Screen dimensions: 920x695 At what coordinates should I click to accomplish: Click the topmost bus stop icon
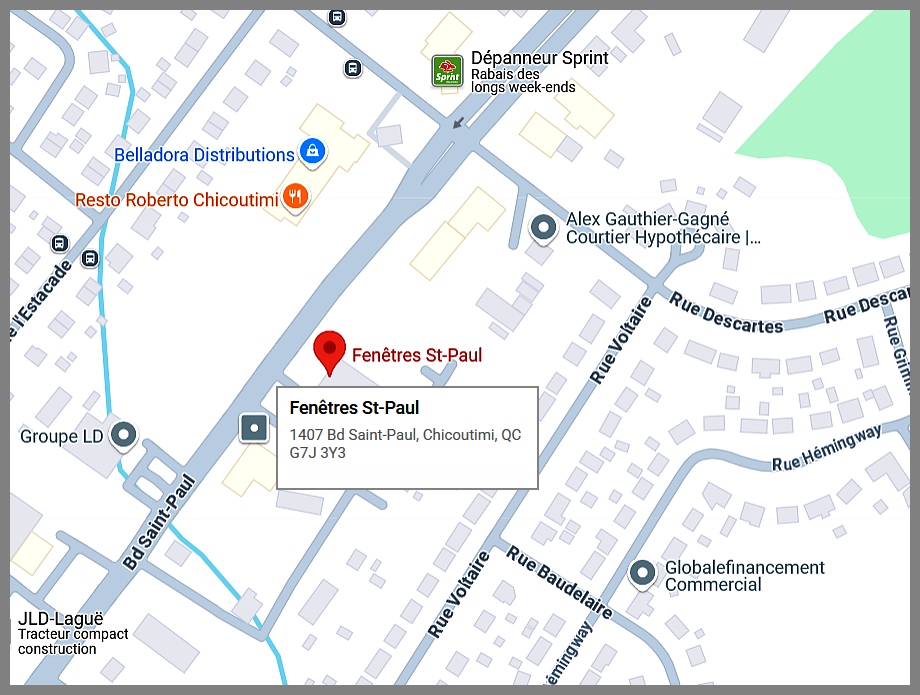[x=336, y=17]
